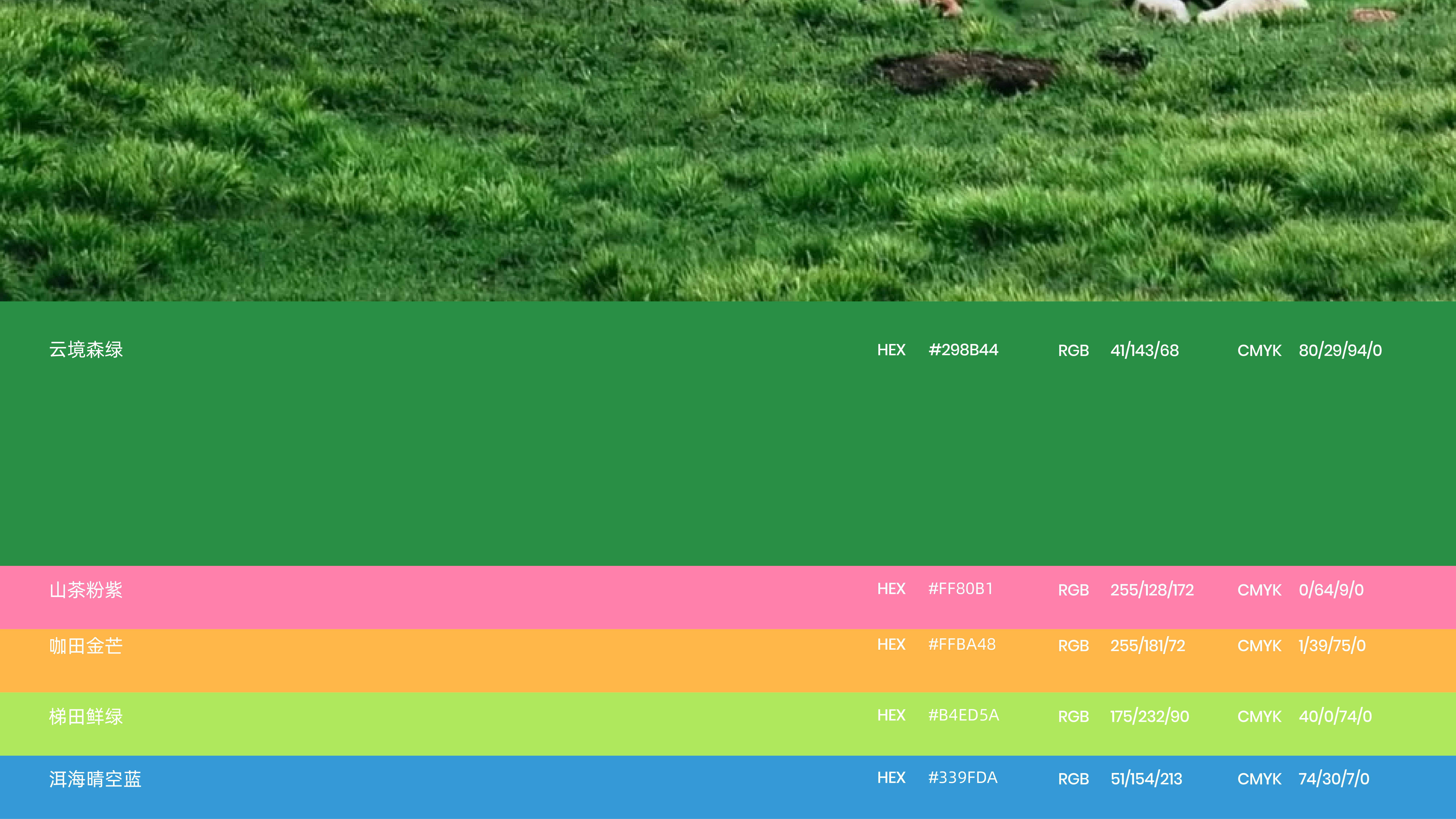This screenshot has width=1456, height=819.
Task: Select the 洱海晴空蓝 blue color label
Action: 95,779
